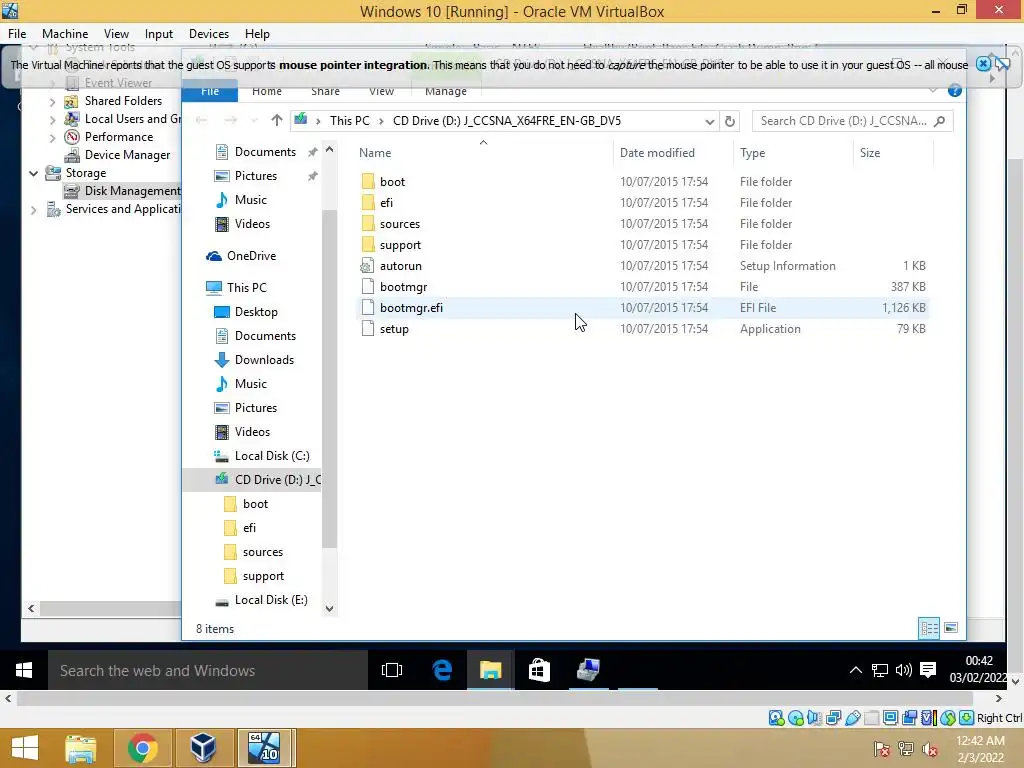The width and height of the screenshot is (1024, 768).
Task: Collapse the Storage node
Action: 33,173
